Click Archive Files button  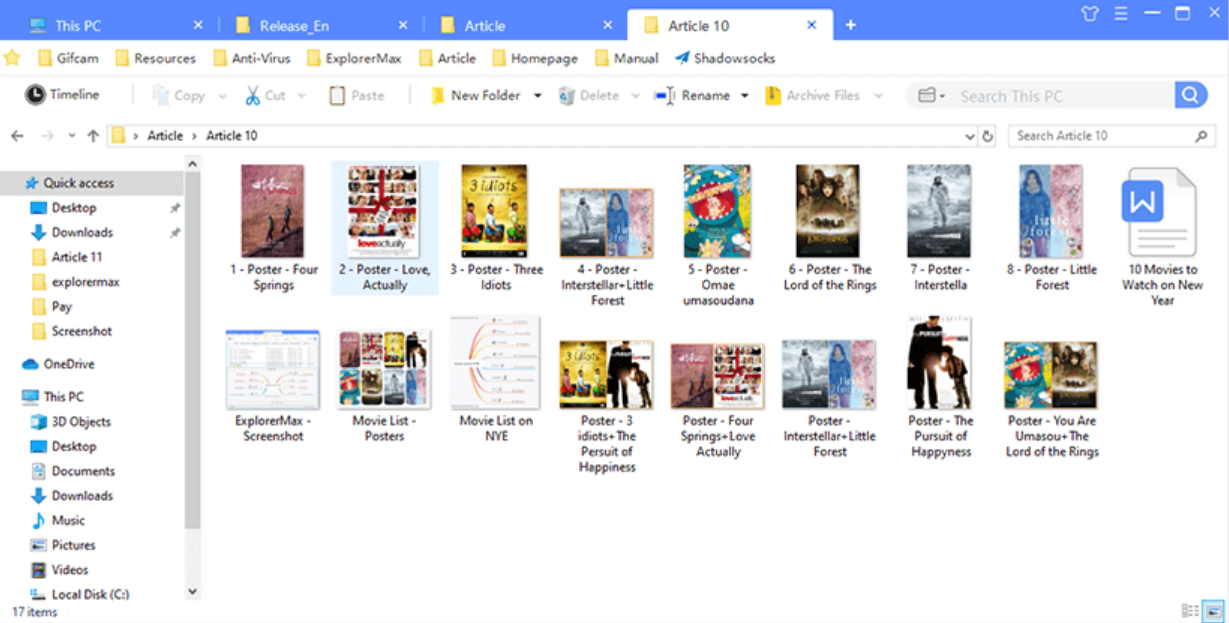click(812, 95)
